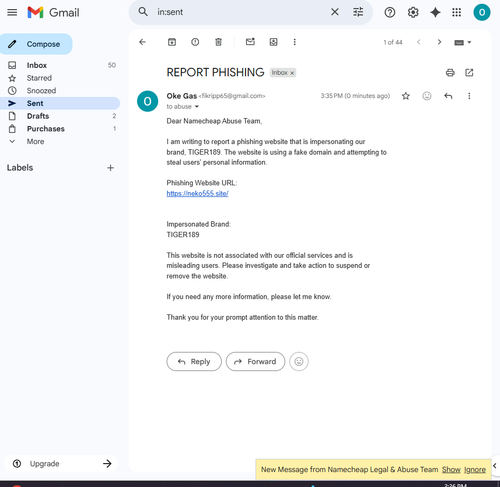Image resolution: width=500 pixels, height=487 pixels.
Task: Archive this conversation
Action: click(172, 42)
